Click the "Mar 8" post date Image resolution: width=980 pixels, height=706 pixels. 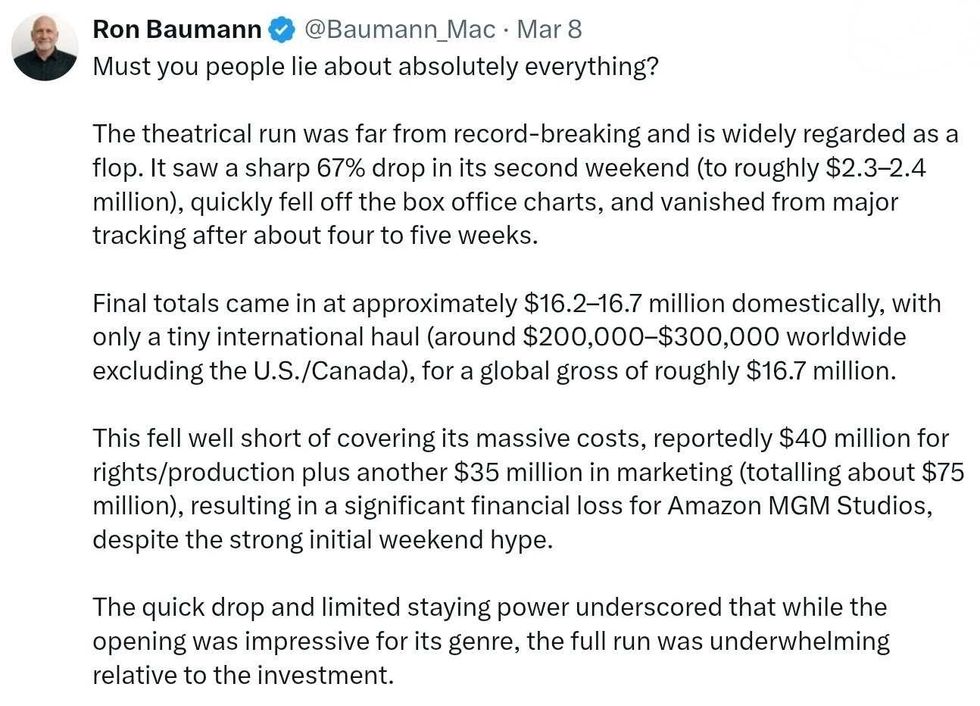coord(548,30)
